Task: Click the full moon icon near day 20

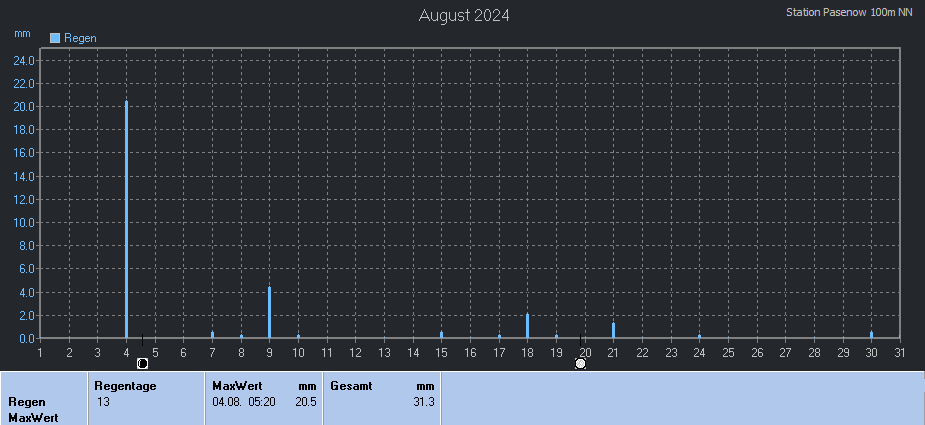Action: pyautogui.click(x=580, y=364)
